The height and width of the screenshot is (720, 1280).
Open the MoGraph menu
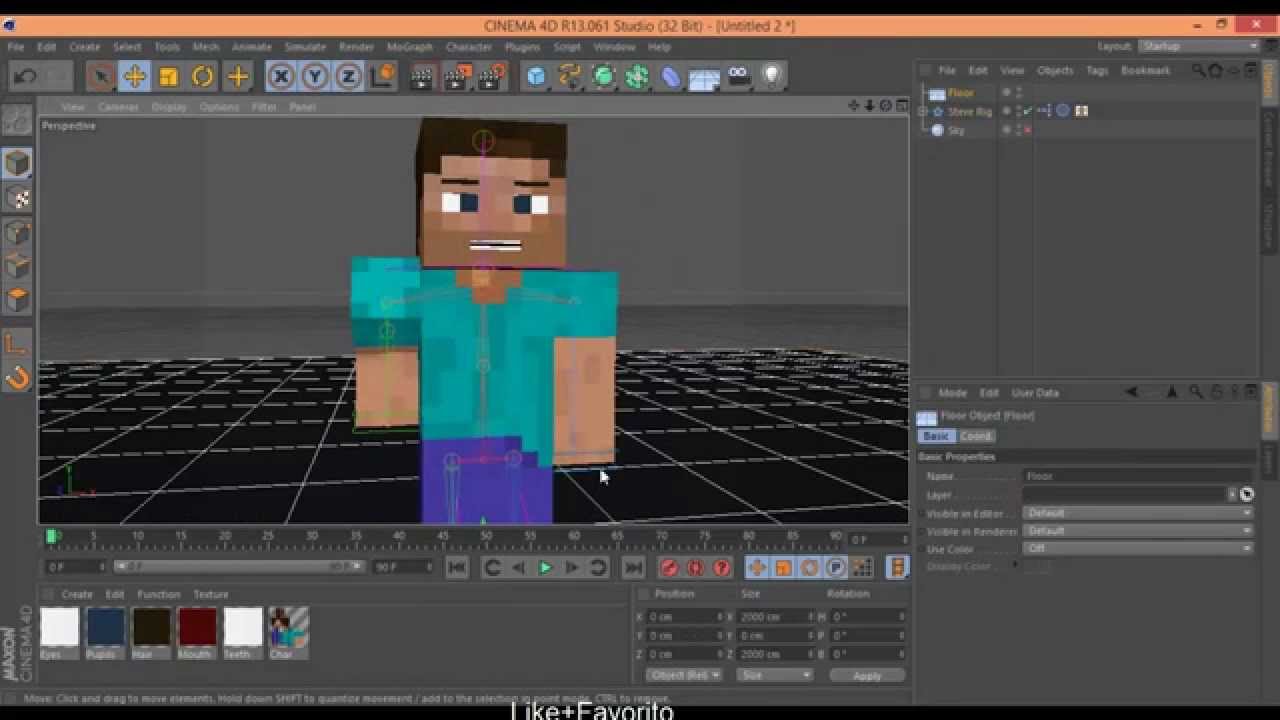pyautogui.click(x=410, y=47)
